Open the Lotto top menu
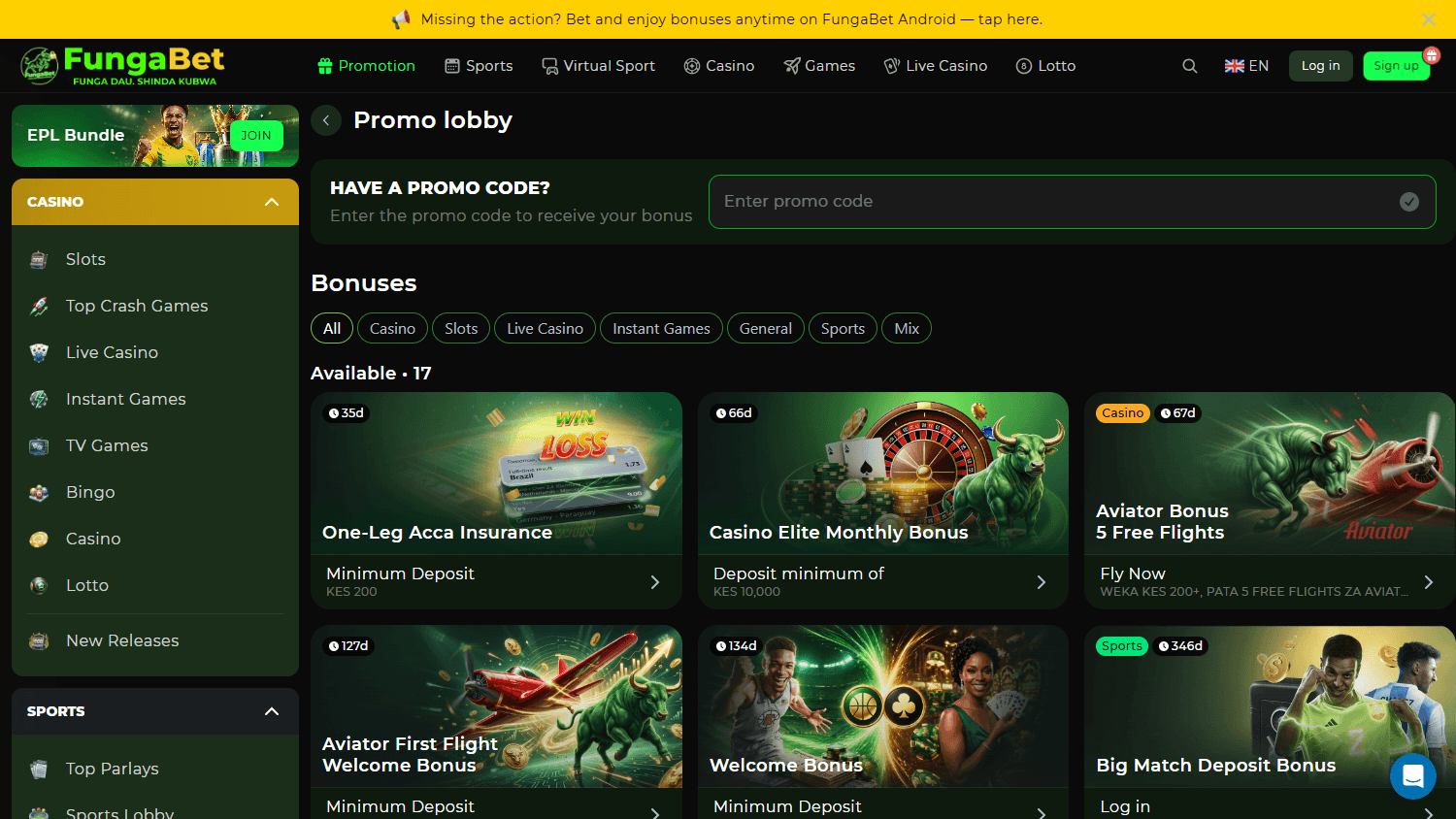The width and height of the screenshot is (1456, 819). tap(1045, 66)
